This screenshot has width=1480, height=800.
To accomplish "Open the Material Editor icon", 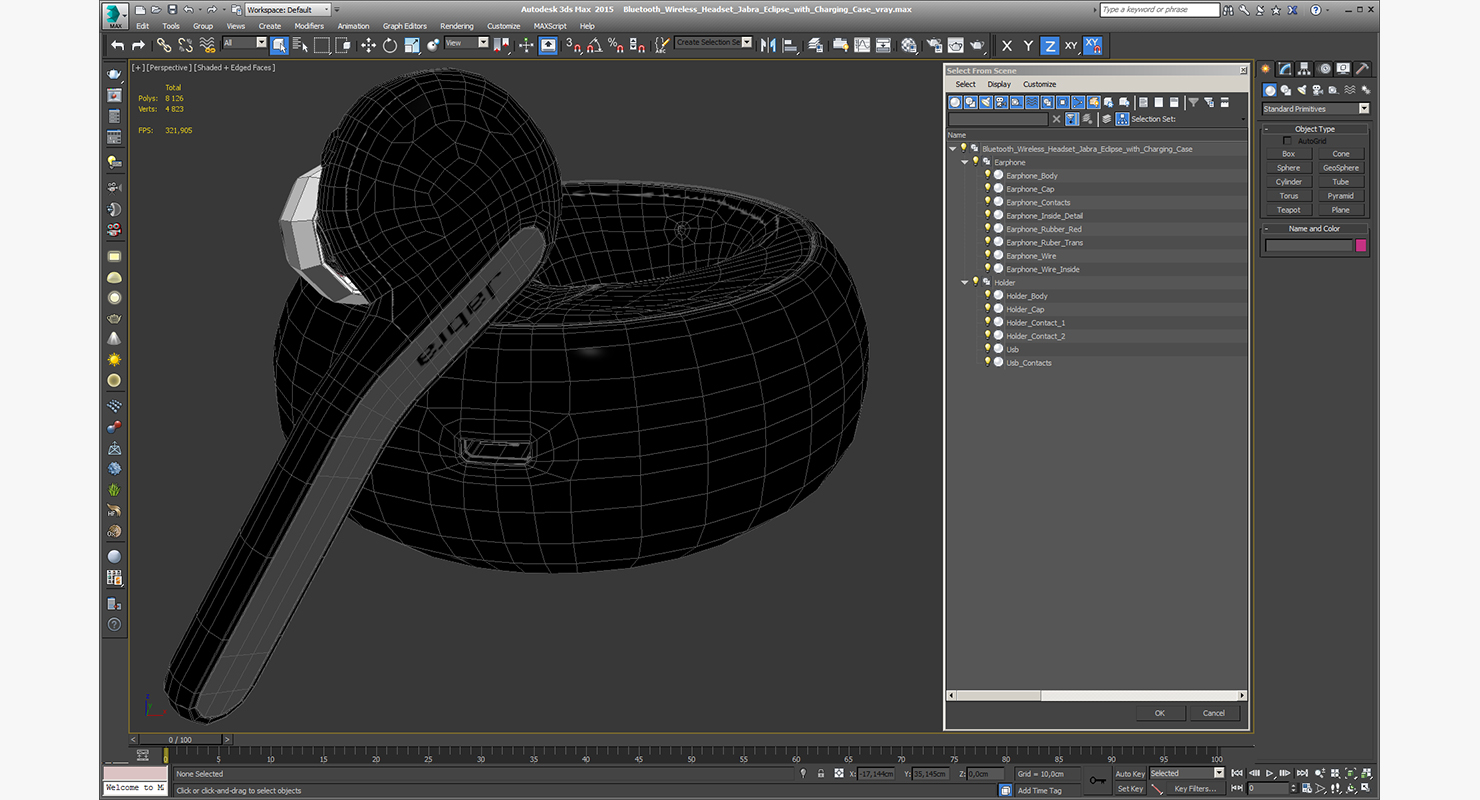I will click(x=909, y=45).
